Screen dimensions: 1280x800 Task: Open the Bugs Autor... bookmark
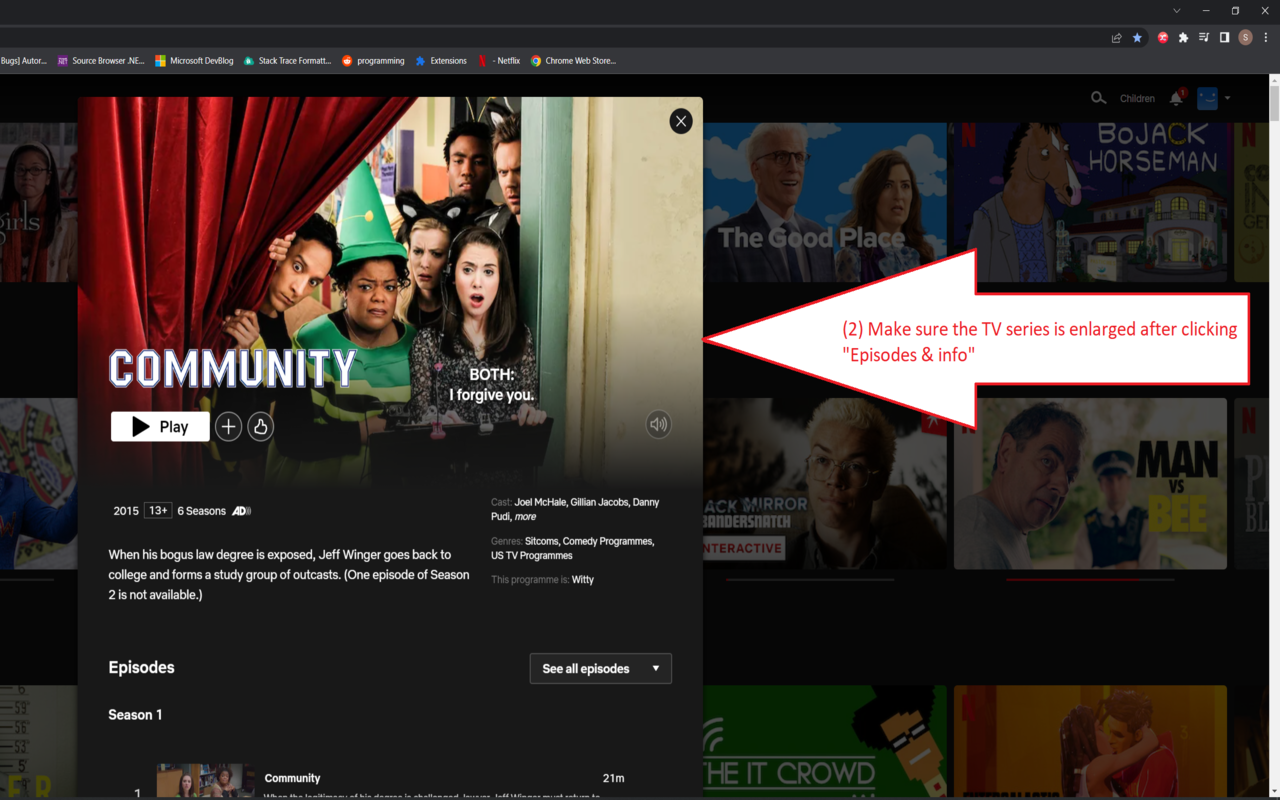pos(24,61)
